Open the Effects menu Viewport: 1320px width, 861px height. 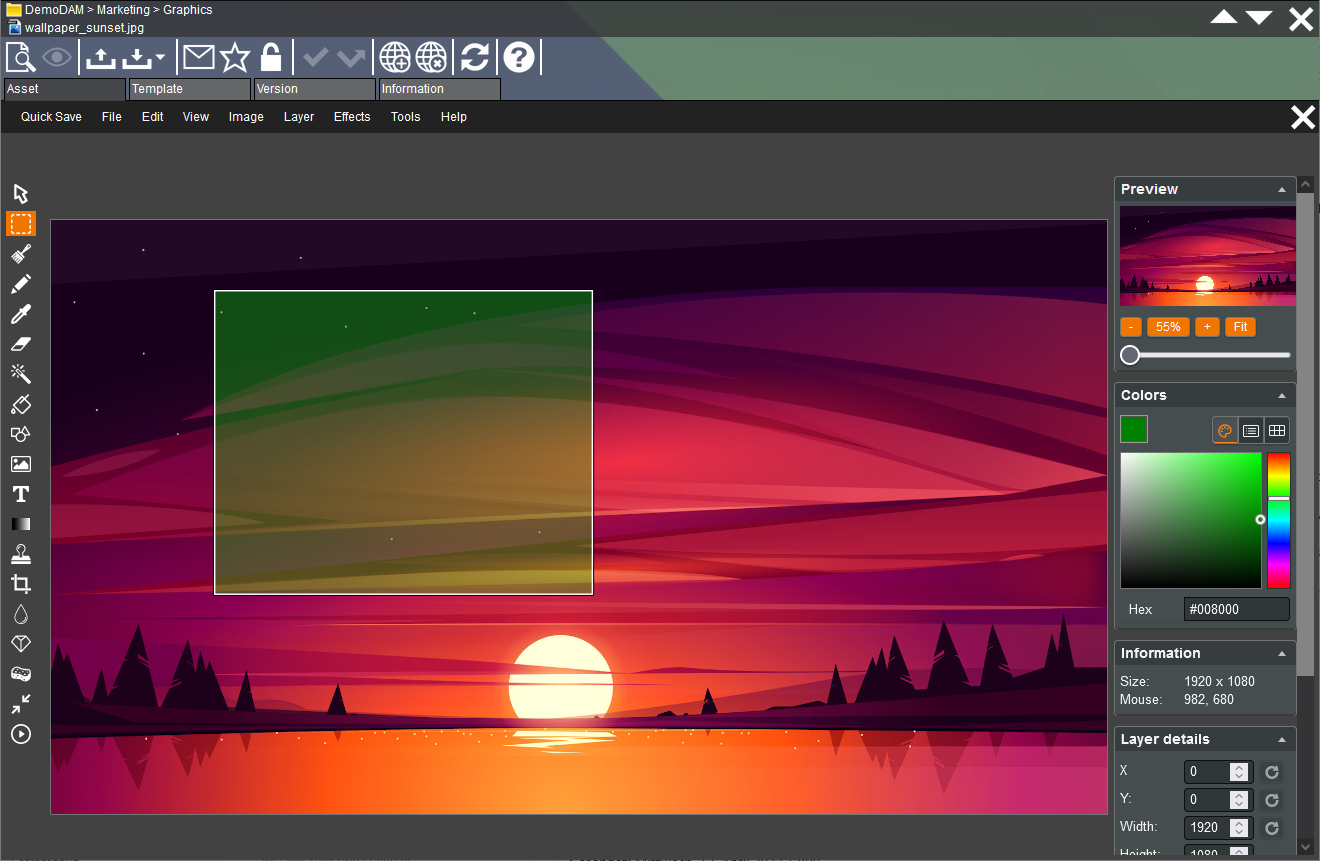click(x=351, y=117)
